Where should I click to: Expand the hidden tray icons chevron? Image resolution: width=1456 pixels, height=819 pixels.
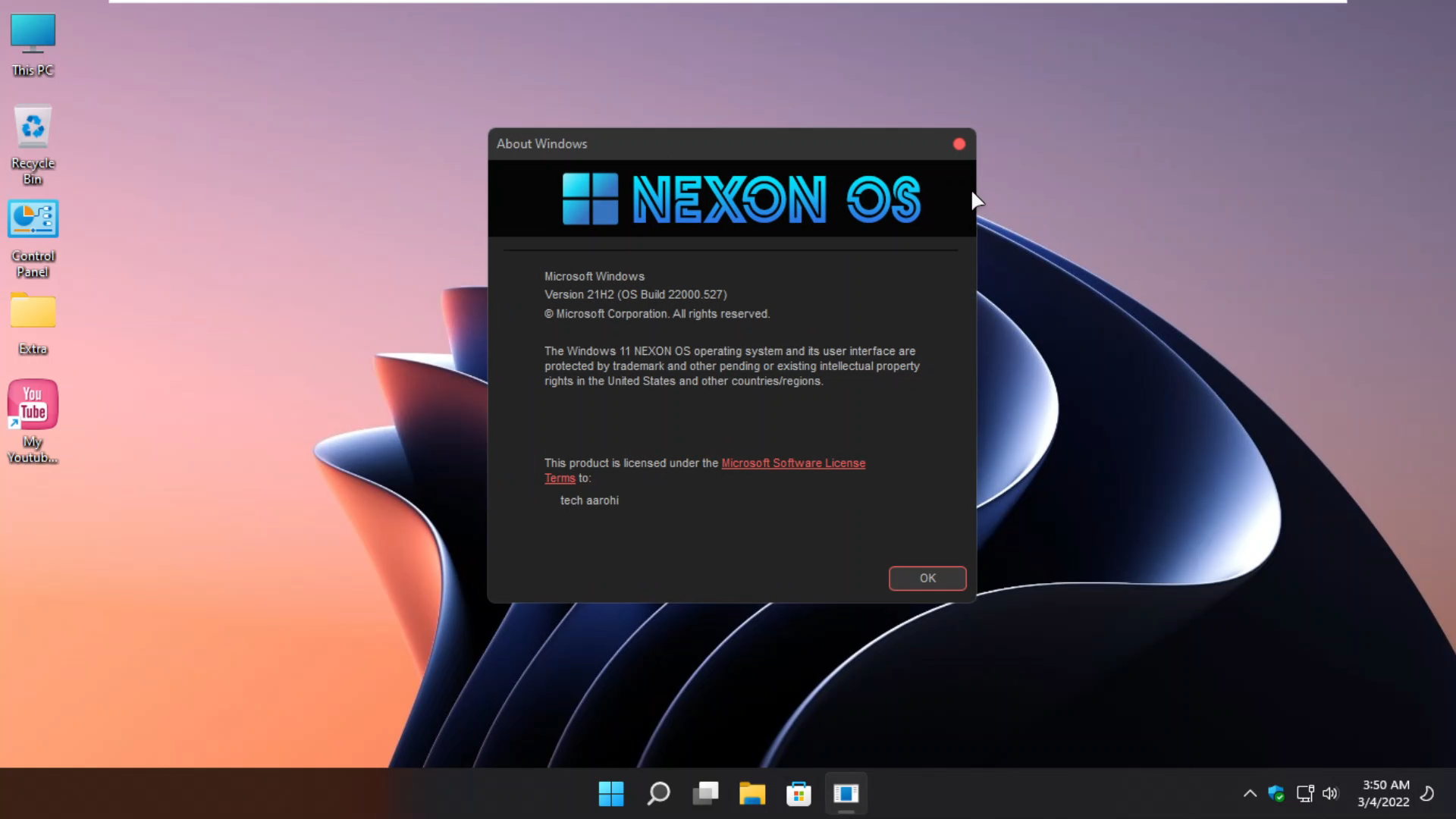coord(1250,794)
